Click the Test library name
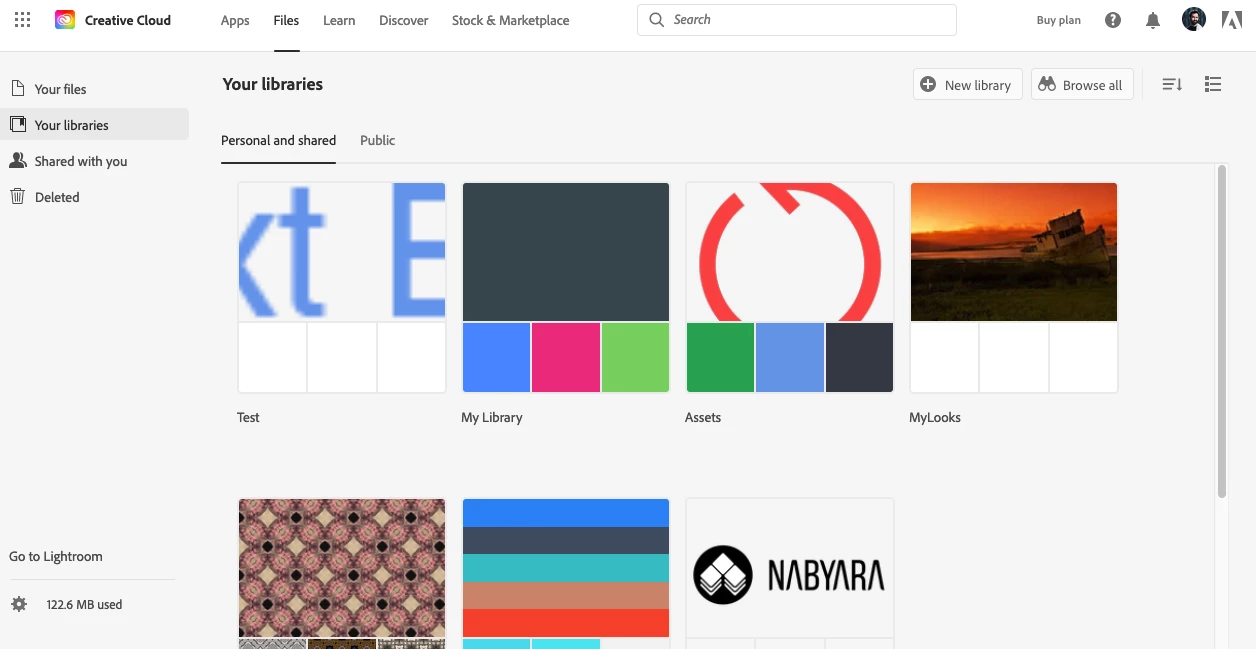The image size is (1256, 649). click(x=248, y=418)
